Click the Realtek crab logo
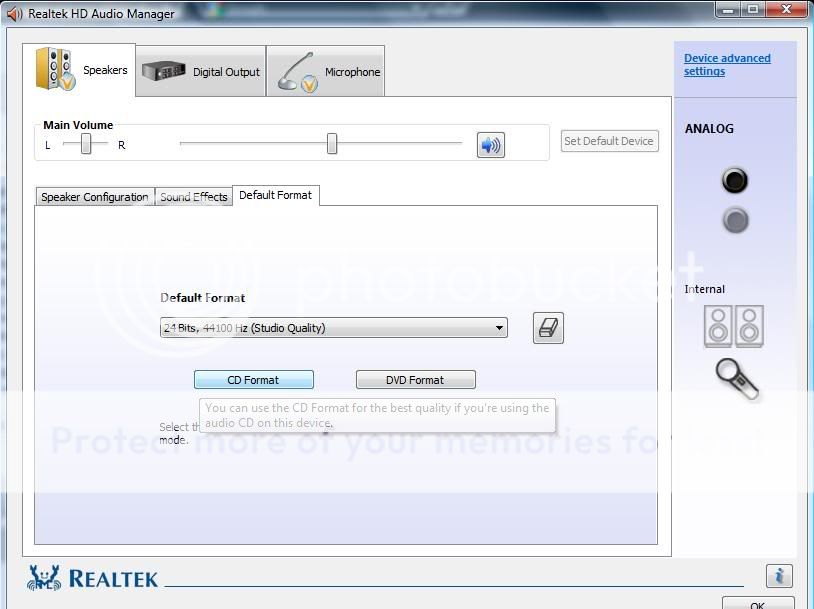The width and height of the screenshot is (814, 609). click(x=44, y=578)
